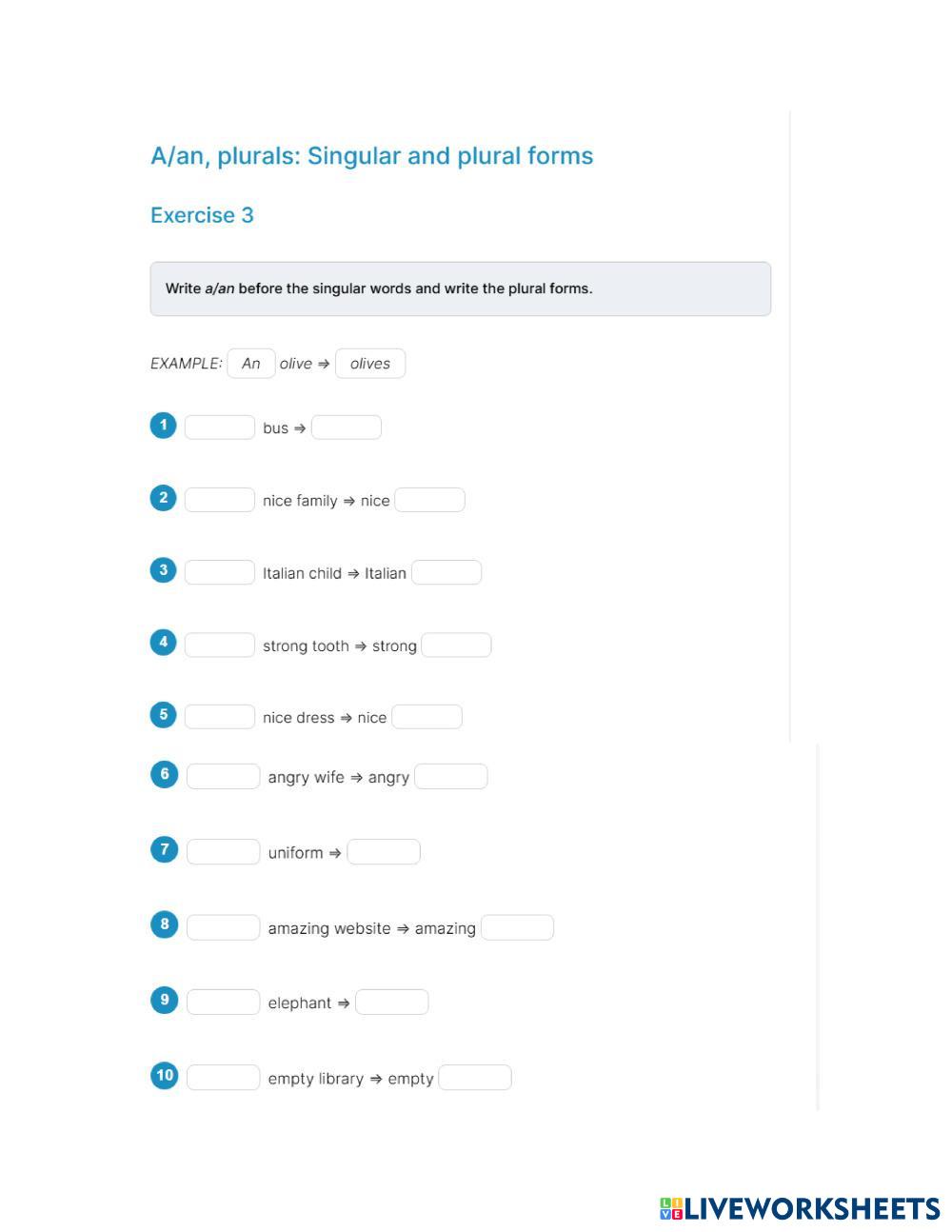Click the Liveworksheets logo
This screenshot has height=1232, width=952.
tap(800, 1209)
